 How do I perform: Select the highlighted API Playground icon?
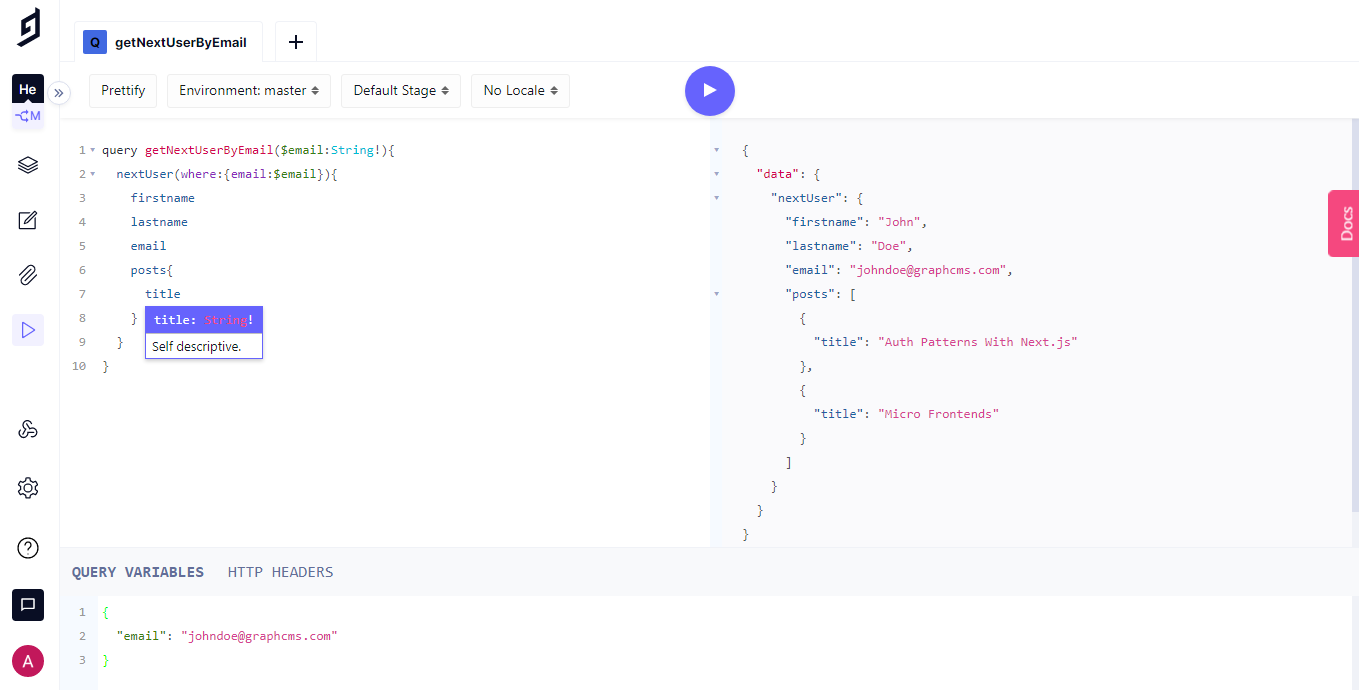click(28, 331)
